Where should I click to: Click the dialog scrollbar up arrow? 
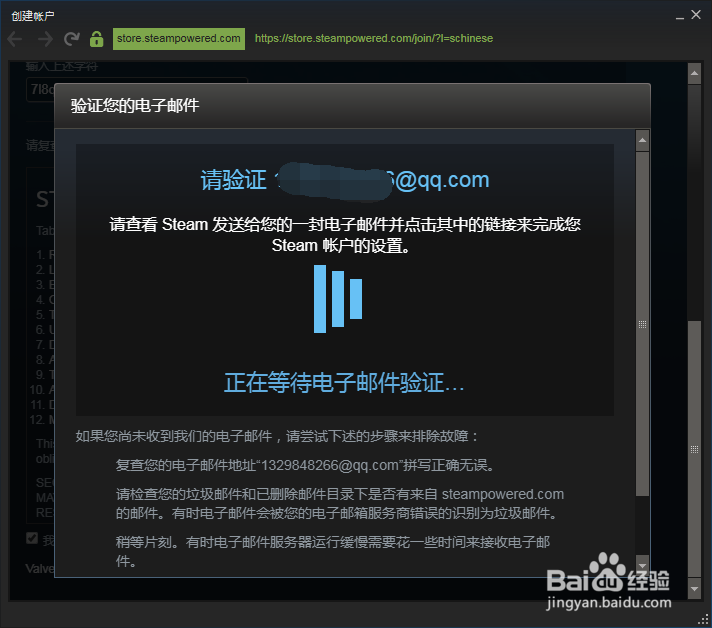pyautogui.click(x=642, y=140)
